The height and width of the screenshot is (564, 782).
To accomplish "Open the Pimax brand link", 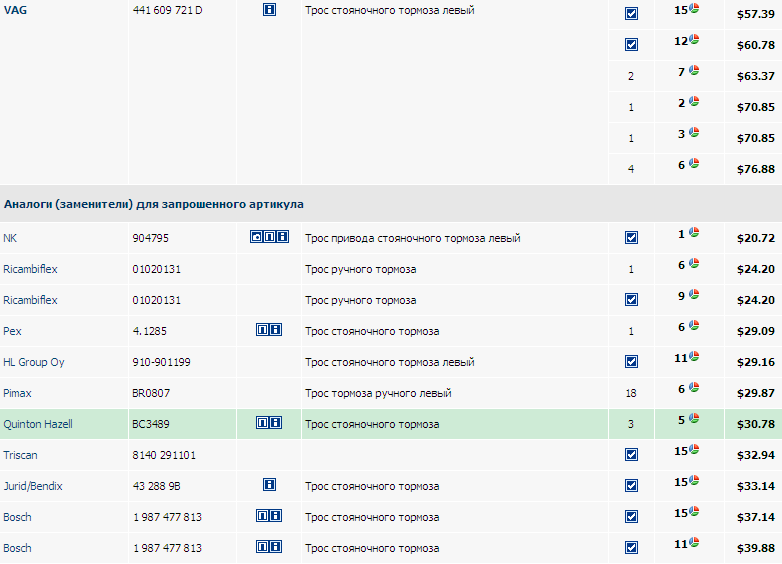I will [17, 393].
